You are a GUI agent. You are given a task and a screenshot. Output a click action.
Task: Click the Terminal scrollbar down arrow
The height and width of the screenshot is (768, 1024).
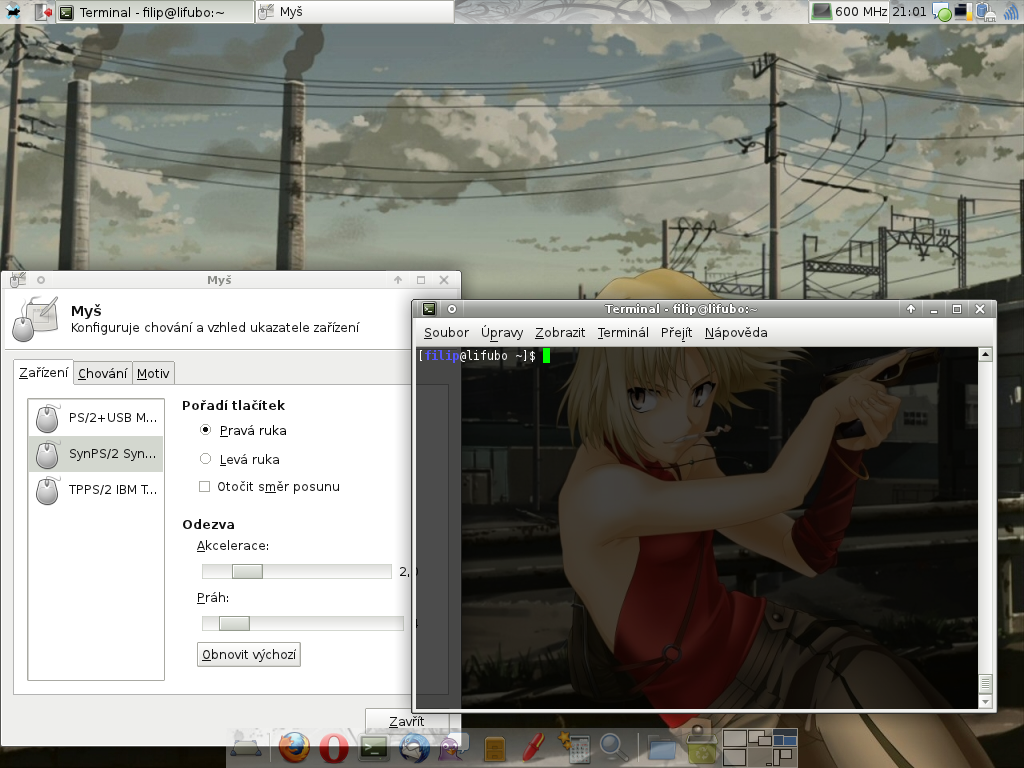pos(985,702)
